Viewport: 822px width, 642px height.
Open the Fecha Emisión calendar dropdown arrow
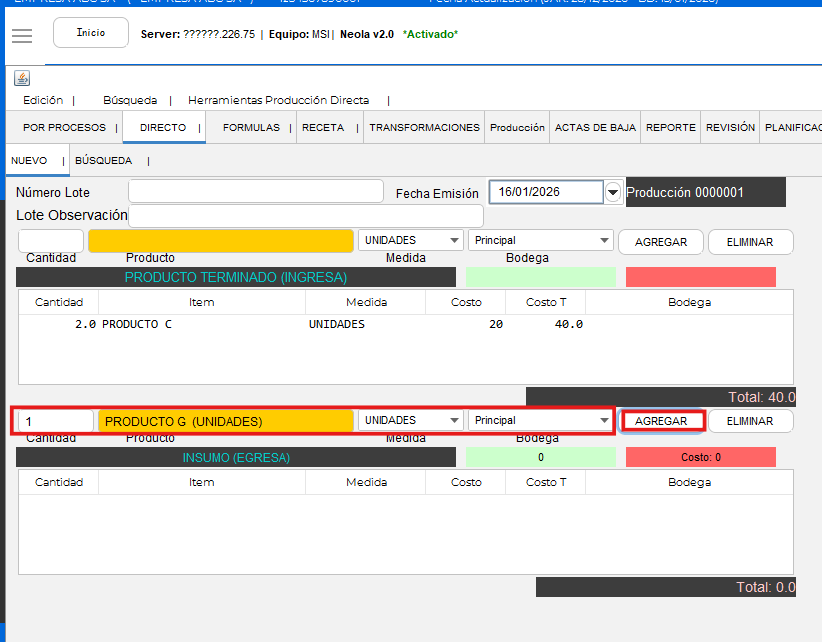click(613, 192)
